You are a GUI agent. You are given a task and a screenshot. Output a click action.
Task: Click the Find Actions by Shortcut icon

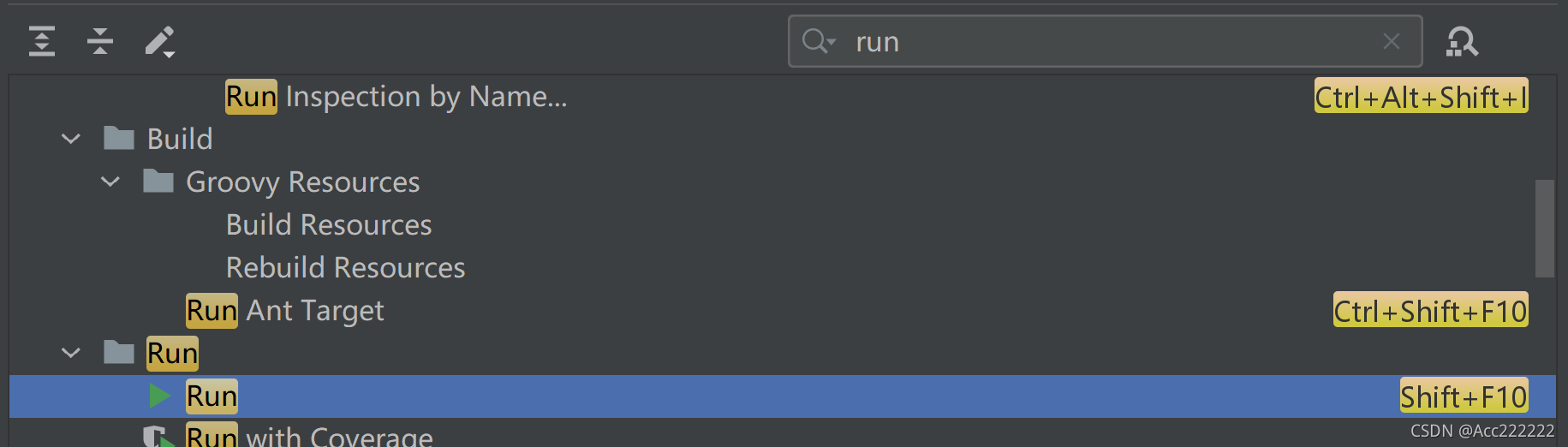(x=1462, y=41)
